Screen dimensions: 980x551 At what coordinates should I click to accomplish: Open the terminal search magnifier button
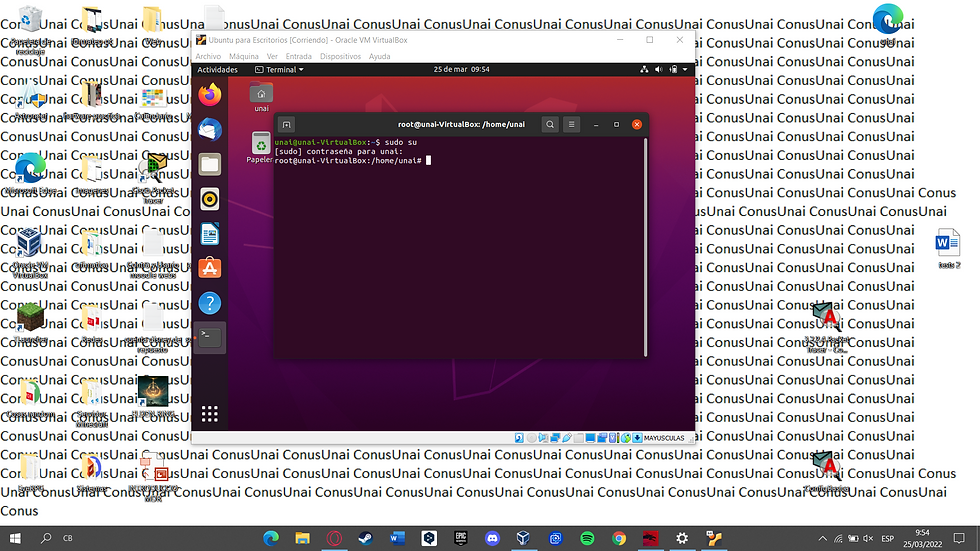[550, 124]
